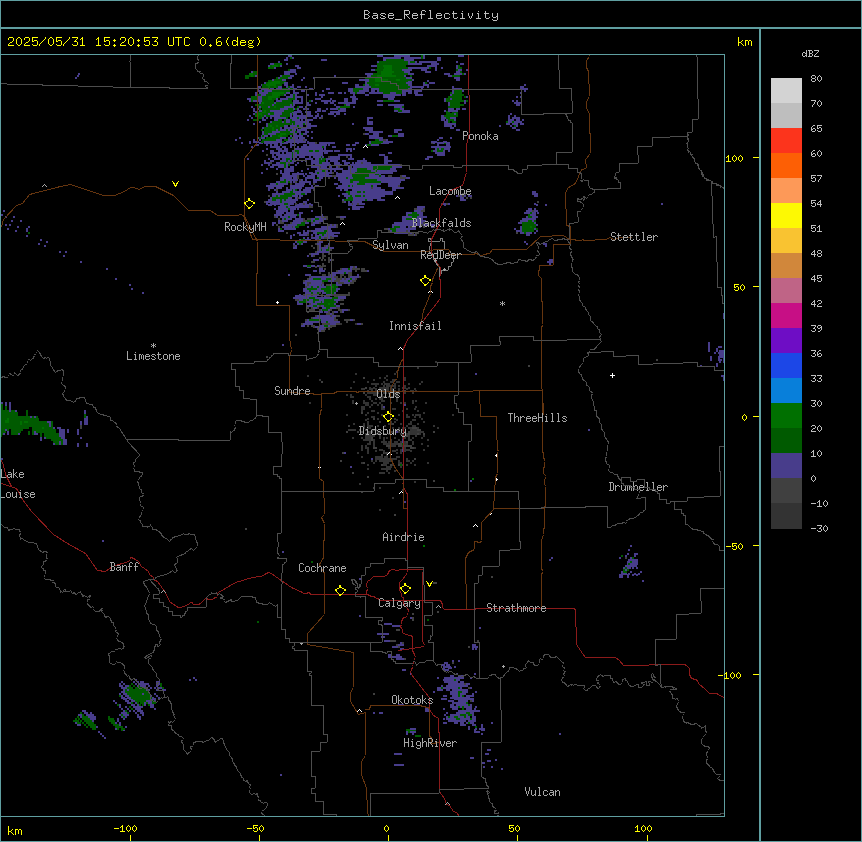Click the -30 value on dBZ scale
The width and height of the screenshot is (862, 842).
[x=819, y=528]
